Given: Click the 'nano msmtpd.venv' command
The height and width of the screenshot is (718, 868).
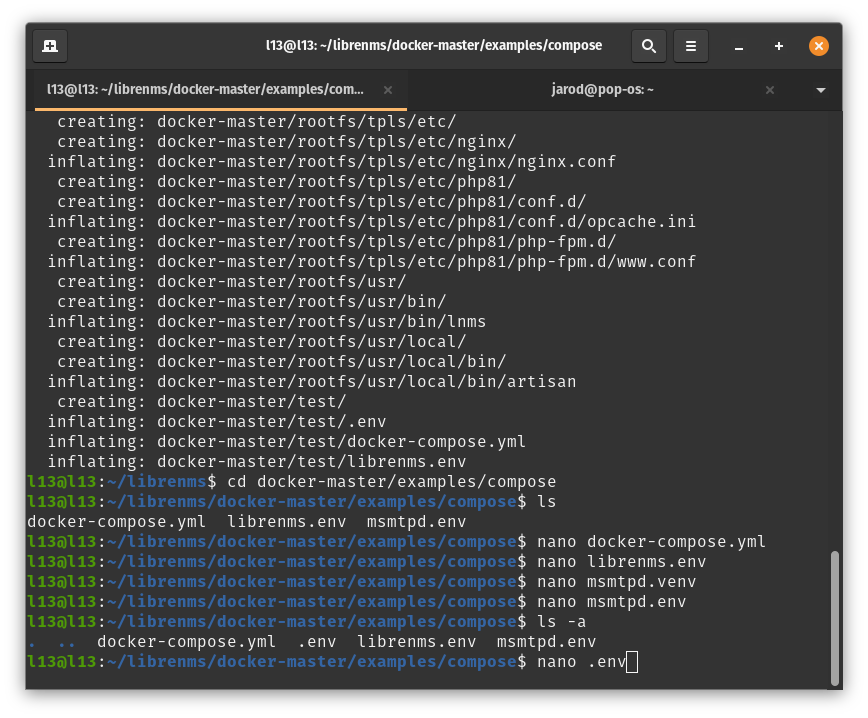Looking at the screenshot, I should click(x=616, y=582).
